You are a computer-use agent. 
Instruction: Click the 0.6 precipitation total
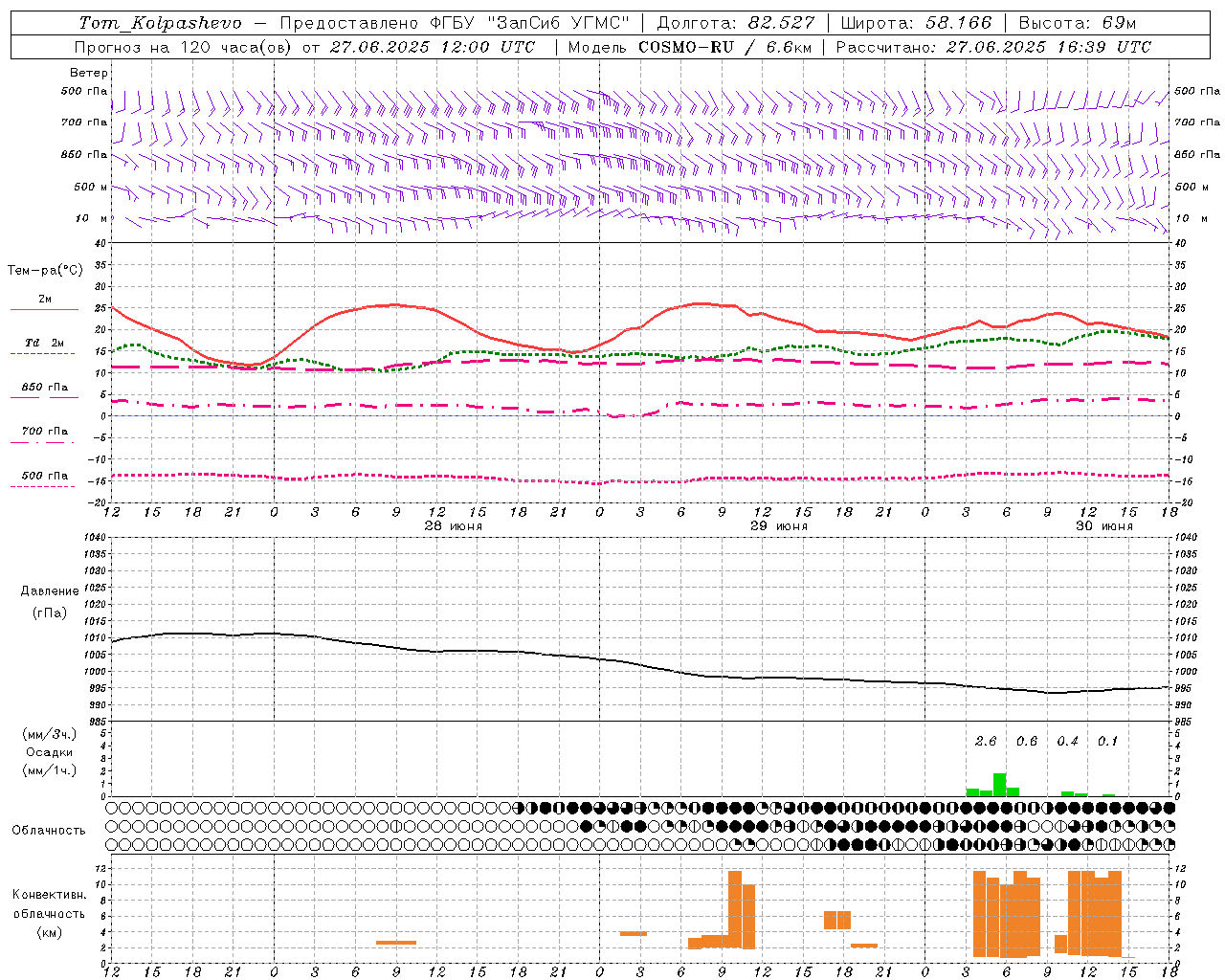[1027, 741]
